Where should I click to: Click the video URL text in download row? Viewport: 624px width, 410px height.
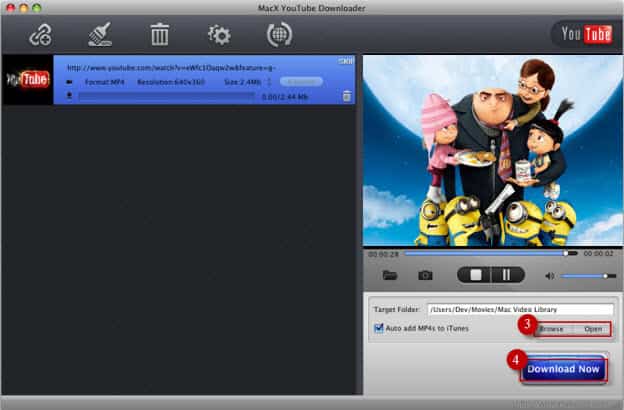pos(171,68)
